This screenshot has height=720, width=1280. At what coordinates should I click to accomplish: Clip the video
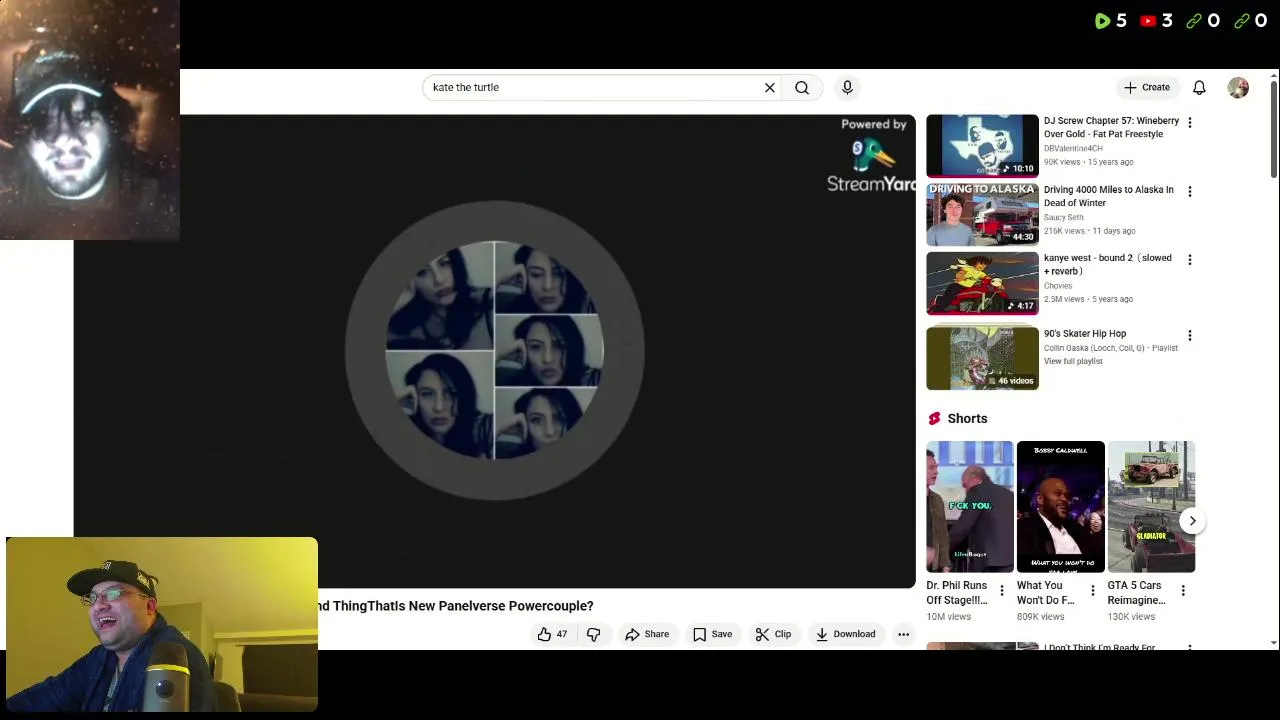(x=773, y=634)
